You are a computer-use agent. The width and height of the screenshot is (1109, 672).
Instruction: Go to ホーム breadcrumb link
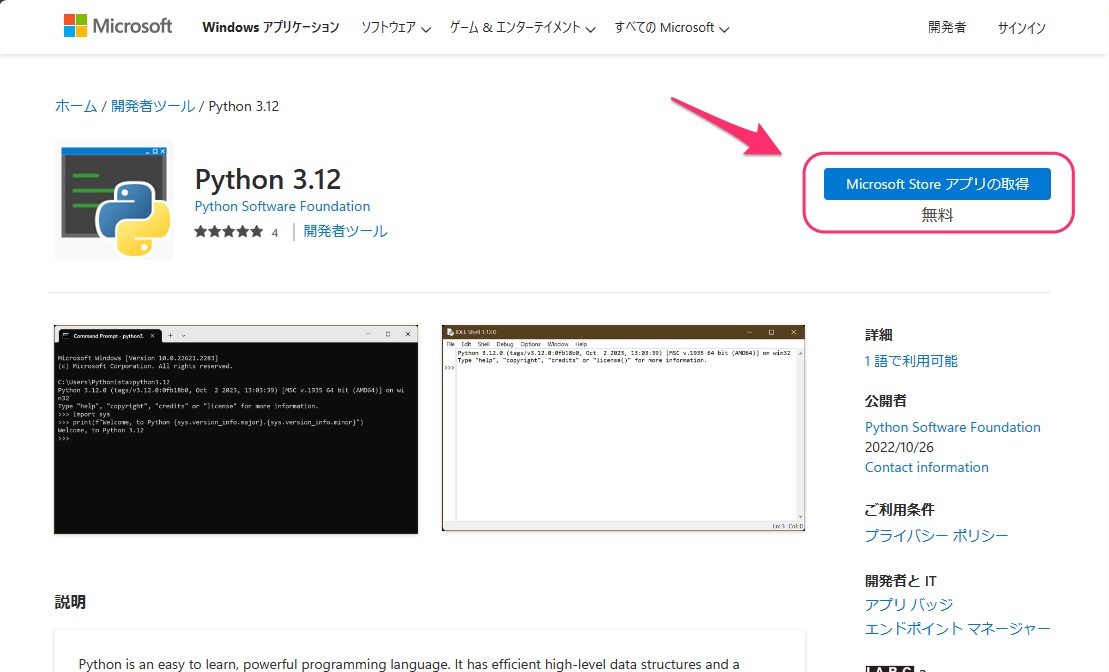(76, 106)
